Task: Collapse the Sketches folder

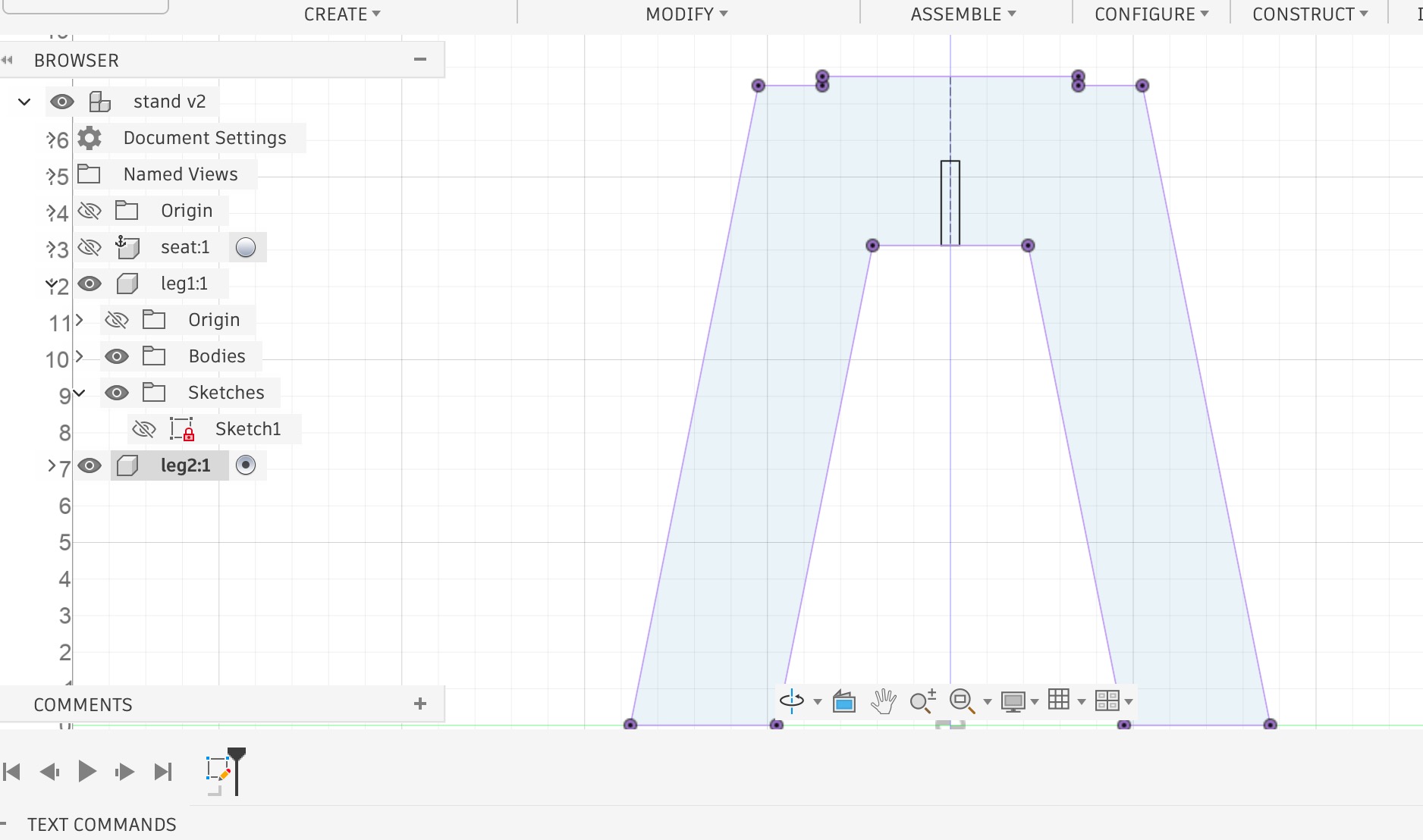Action: coord(79,393)
